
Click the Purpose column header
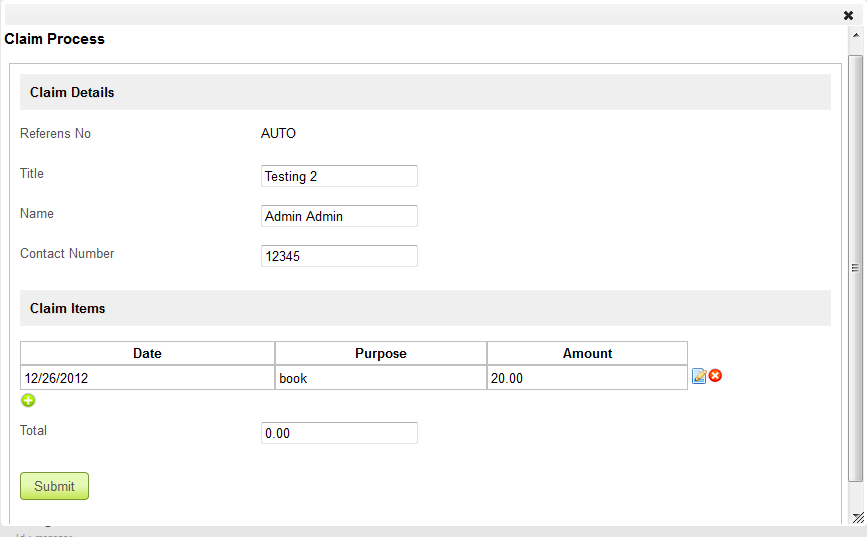[x=380, y=353]
